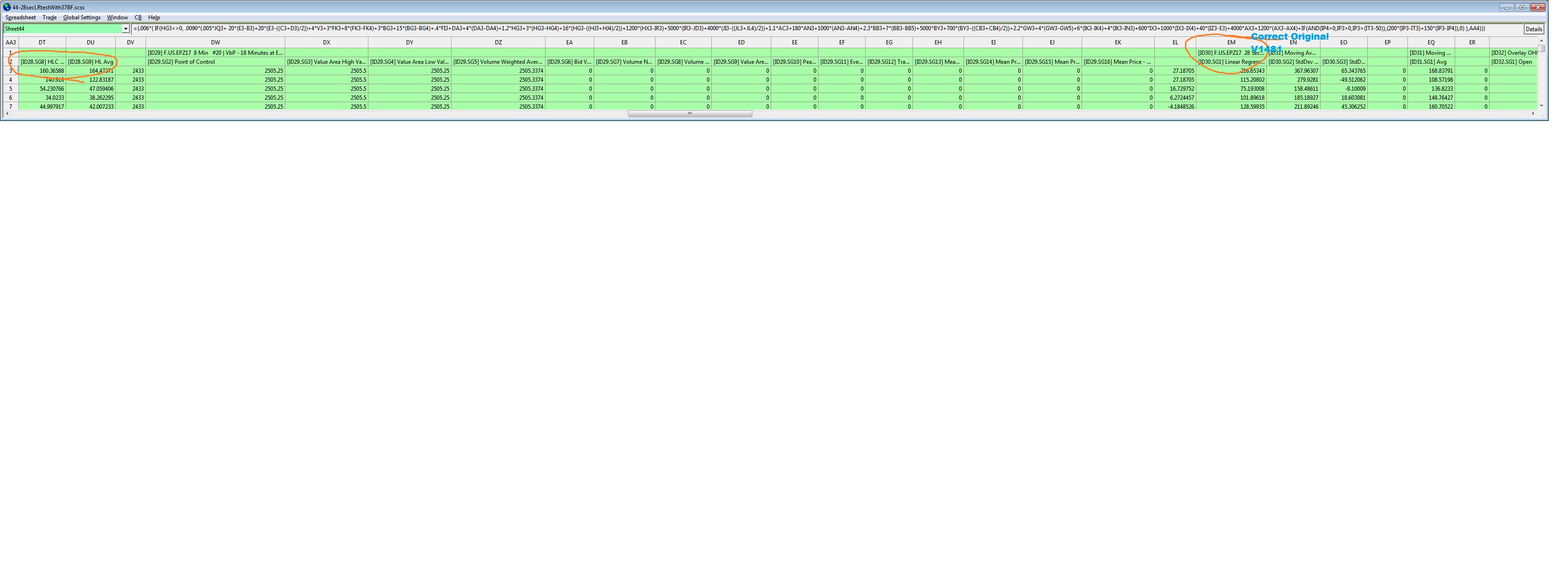Click the globe application icon in title bar

pos(7,7)
